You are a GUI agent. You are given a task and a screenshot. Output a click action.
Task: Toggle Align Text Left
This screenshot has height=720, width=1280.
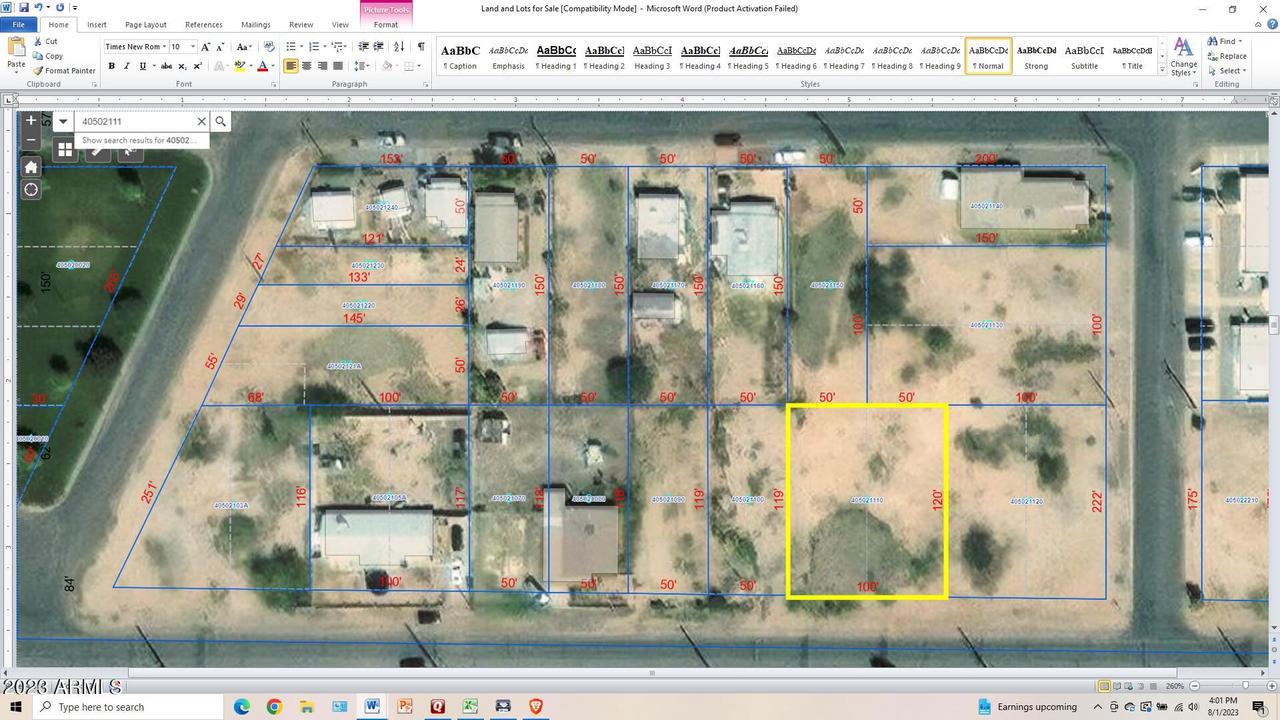tap(291, 66)
